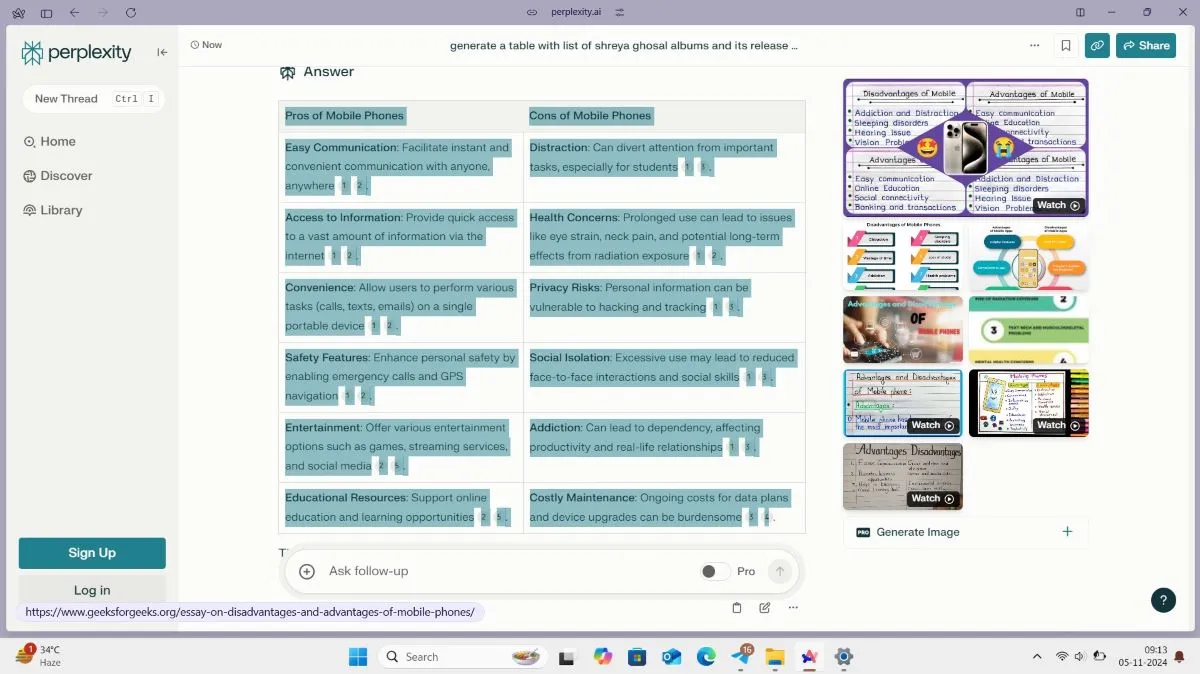Open File Explorer from the taskbar
Screen dimensions: 1200x674
pos(774,657)
